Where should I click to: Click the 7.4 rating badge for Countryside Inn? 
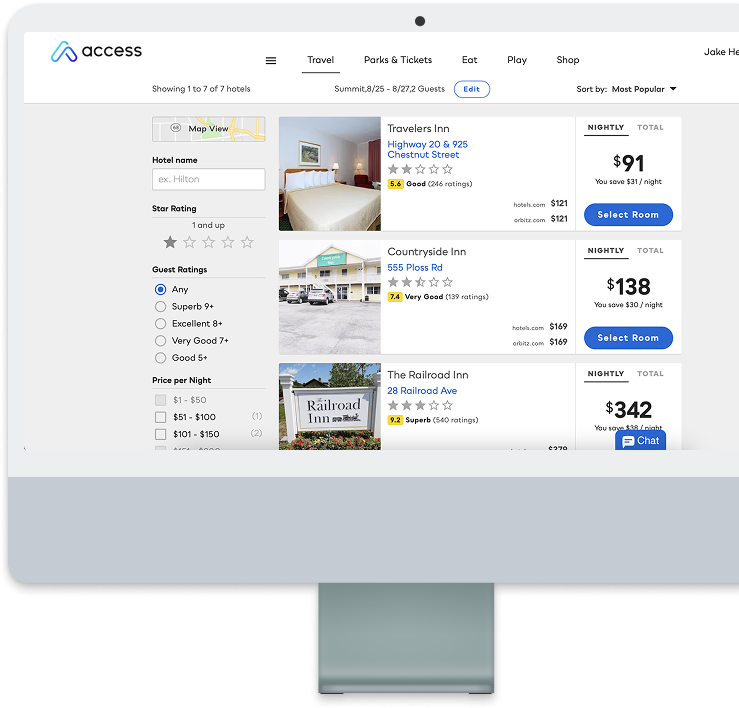coord(394,297)
